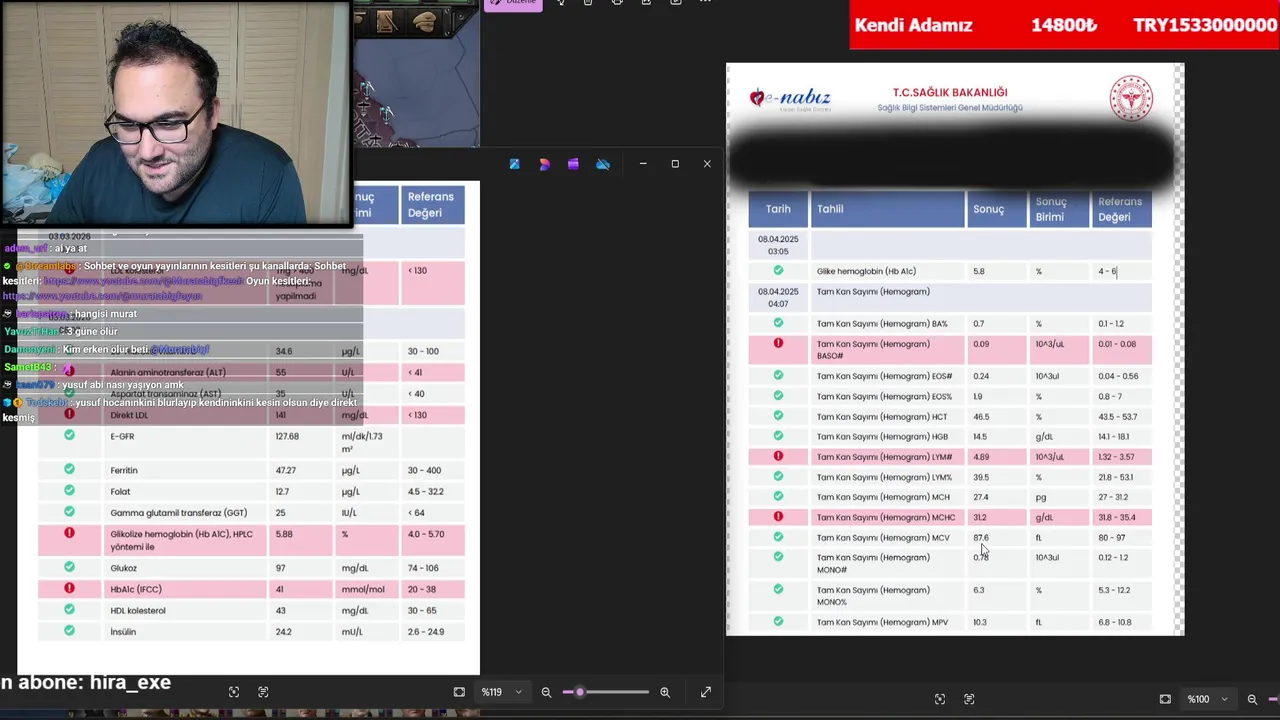The image size is (1280, 720).
Task: Click the 'TRY1533000000' banner text
Action: [1204, 25]
